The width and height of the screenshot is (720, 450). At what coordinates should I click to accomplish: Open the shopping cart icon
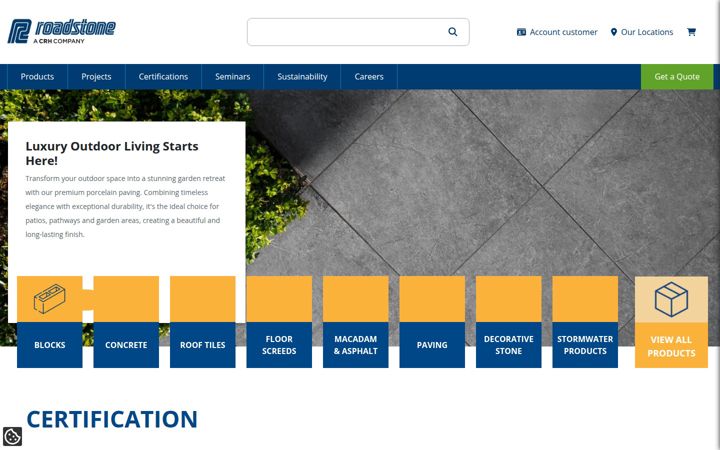[x=691, y=32]
